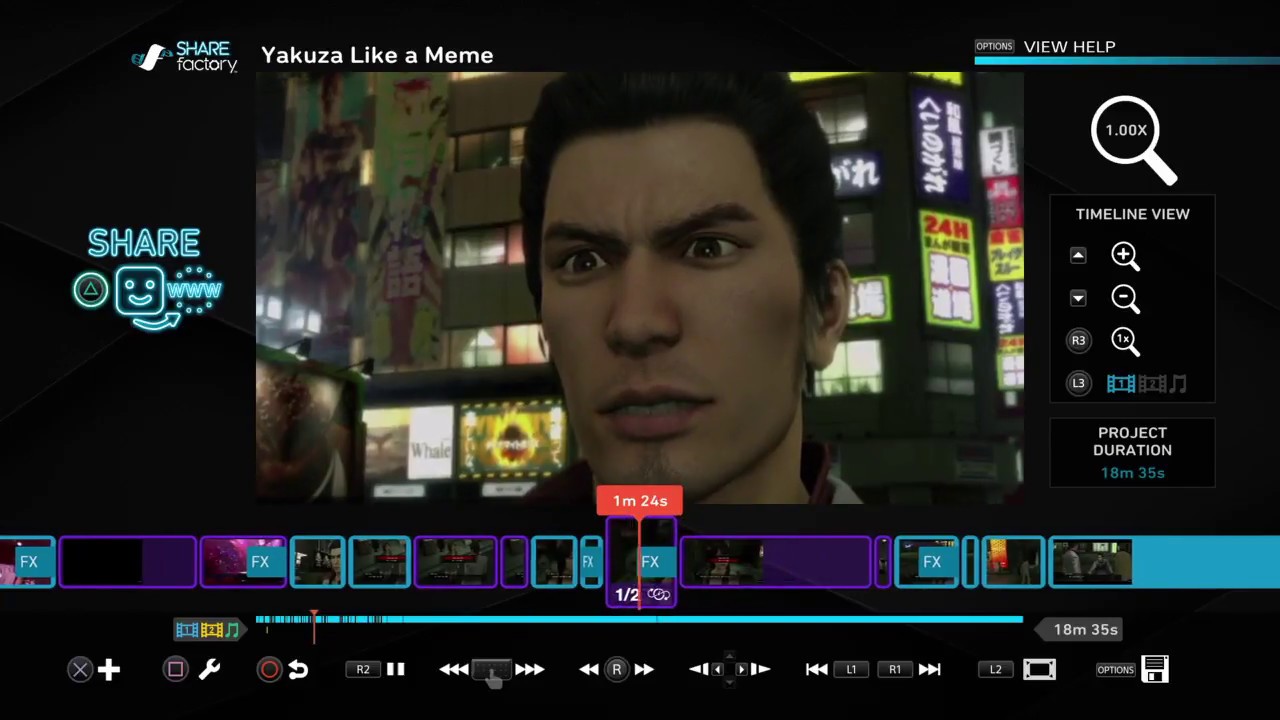Screen dimensions: 1280x720
Task: Click the double-arrow forward beside R stick
Action: point(644,670)
